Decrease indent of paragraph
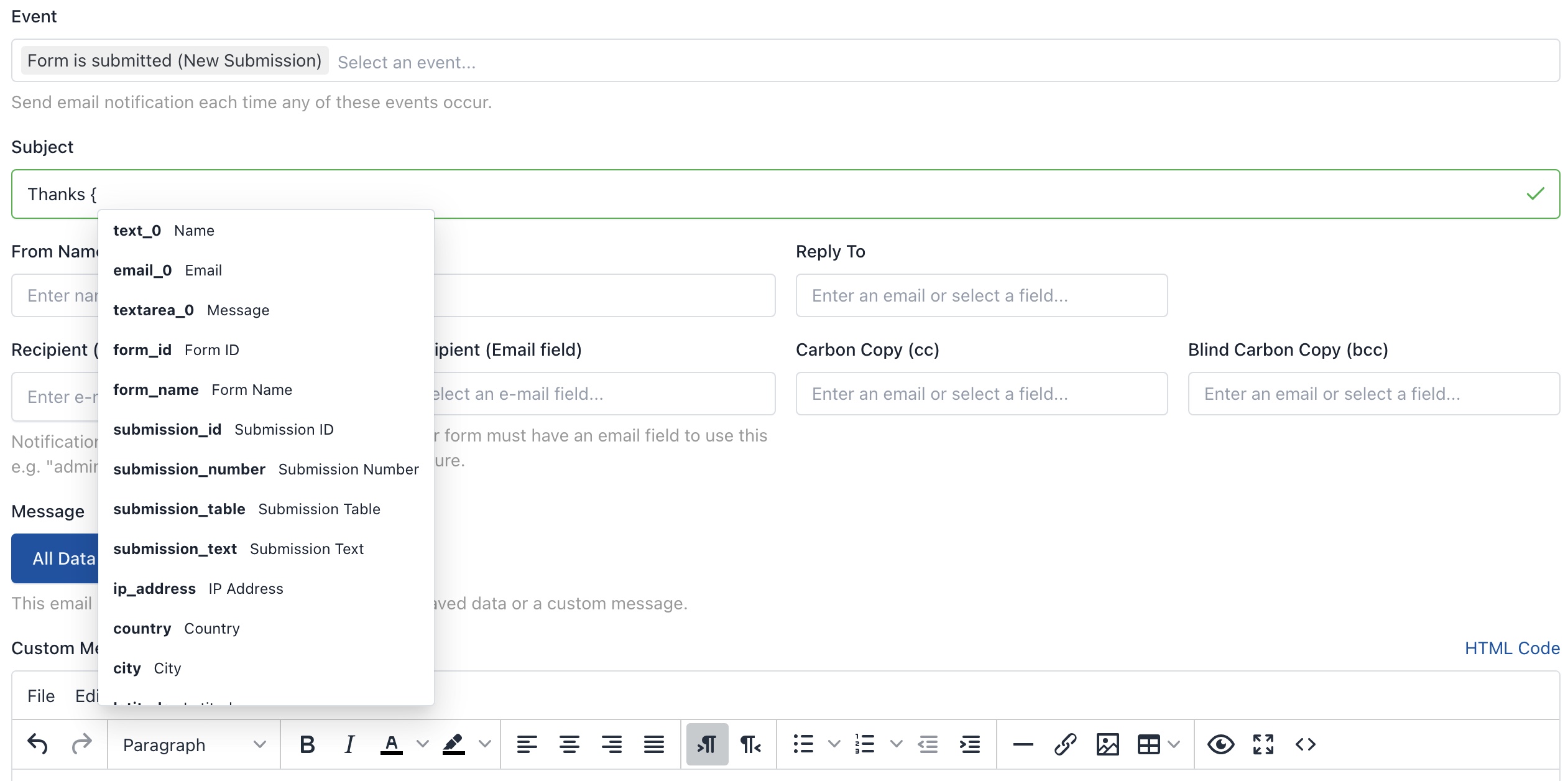 (x=928, y=744)
